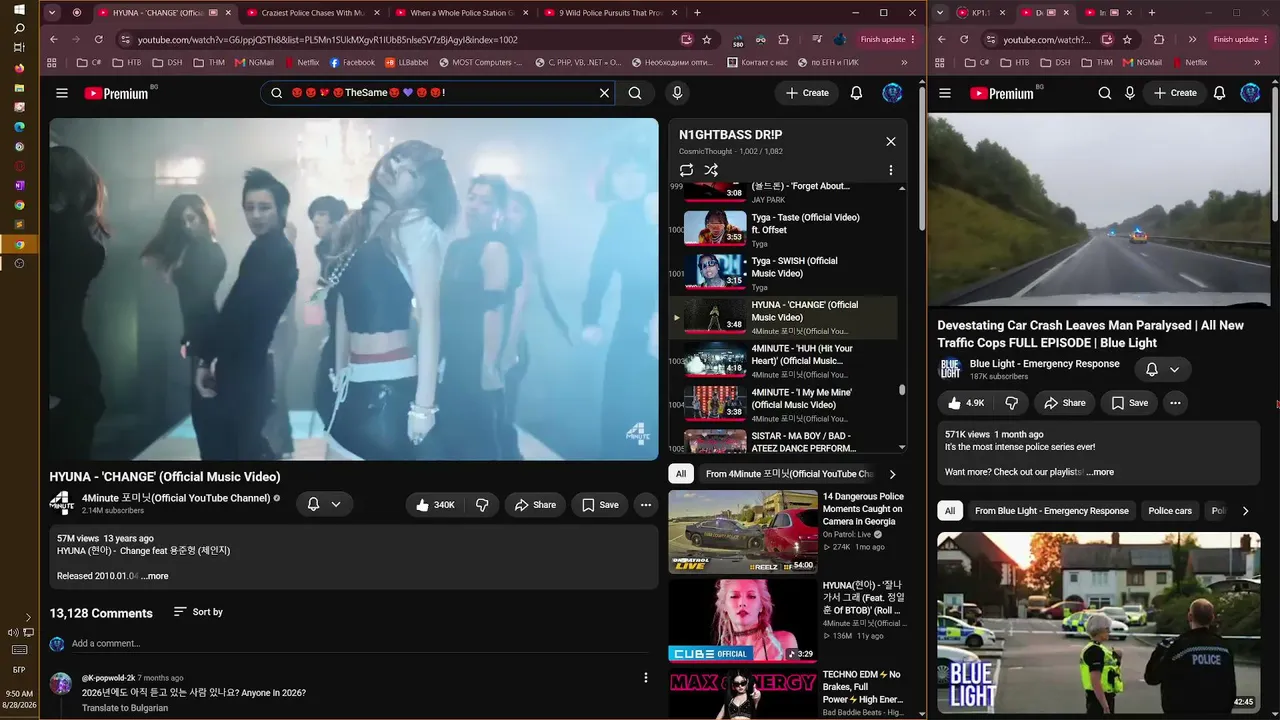Viewport: 1280px width, 720px height.
Task: Share the HYUNA 'CHANGE' video
Action: (535, 505)
